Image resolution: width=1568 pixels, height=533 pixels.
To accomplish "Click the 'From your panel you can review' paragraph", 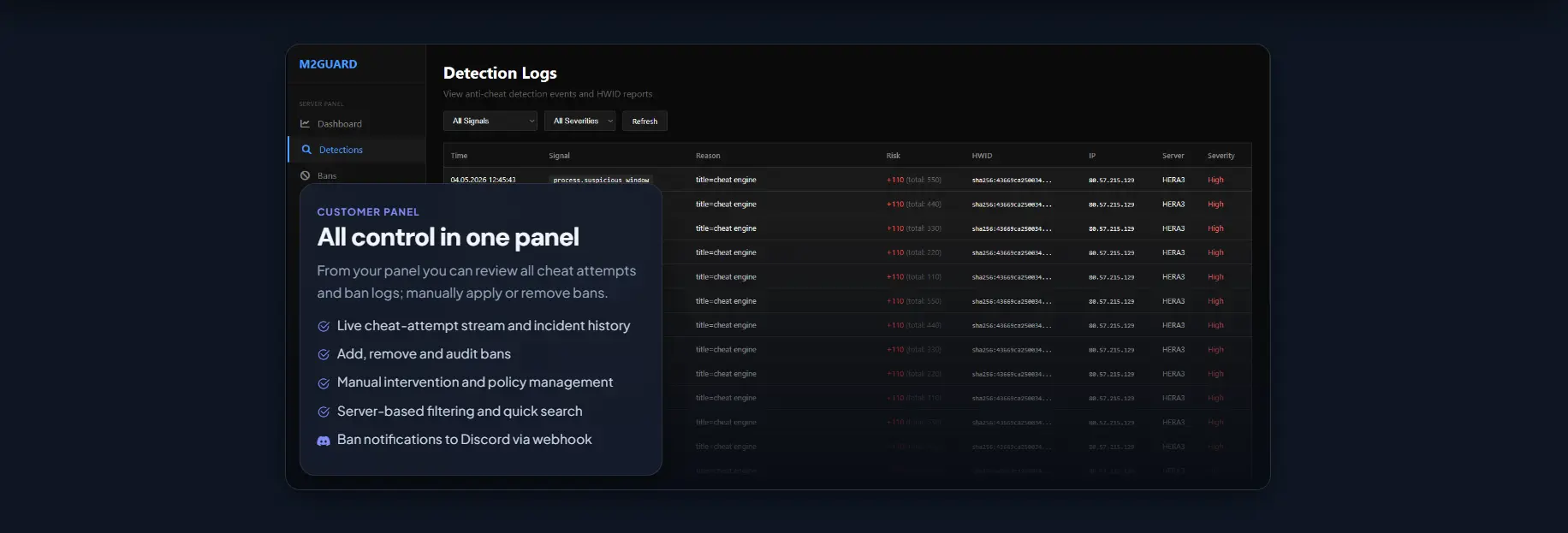I will pos(477,281).
